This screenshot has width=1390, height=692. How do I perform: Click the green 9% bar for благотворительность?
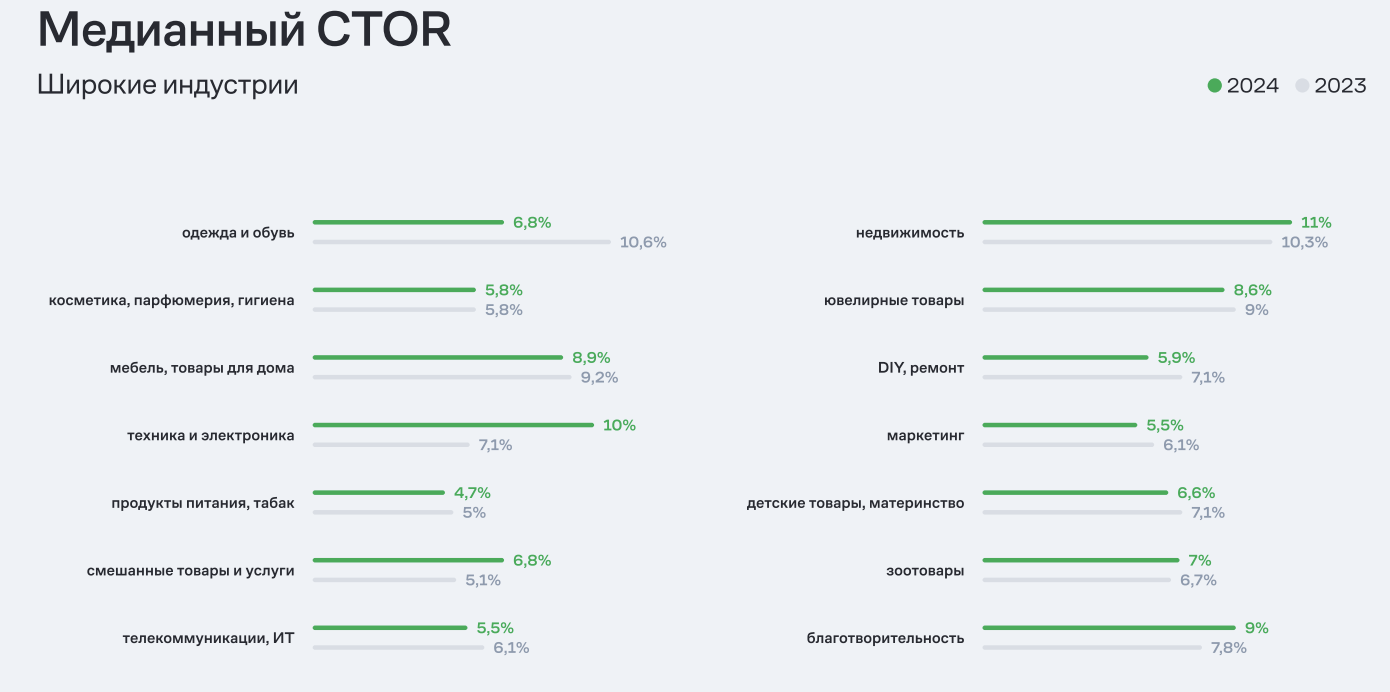pos(1109,628)
